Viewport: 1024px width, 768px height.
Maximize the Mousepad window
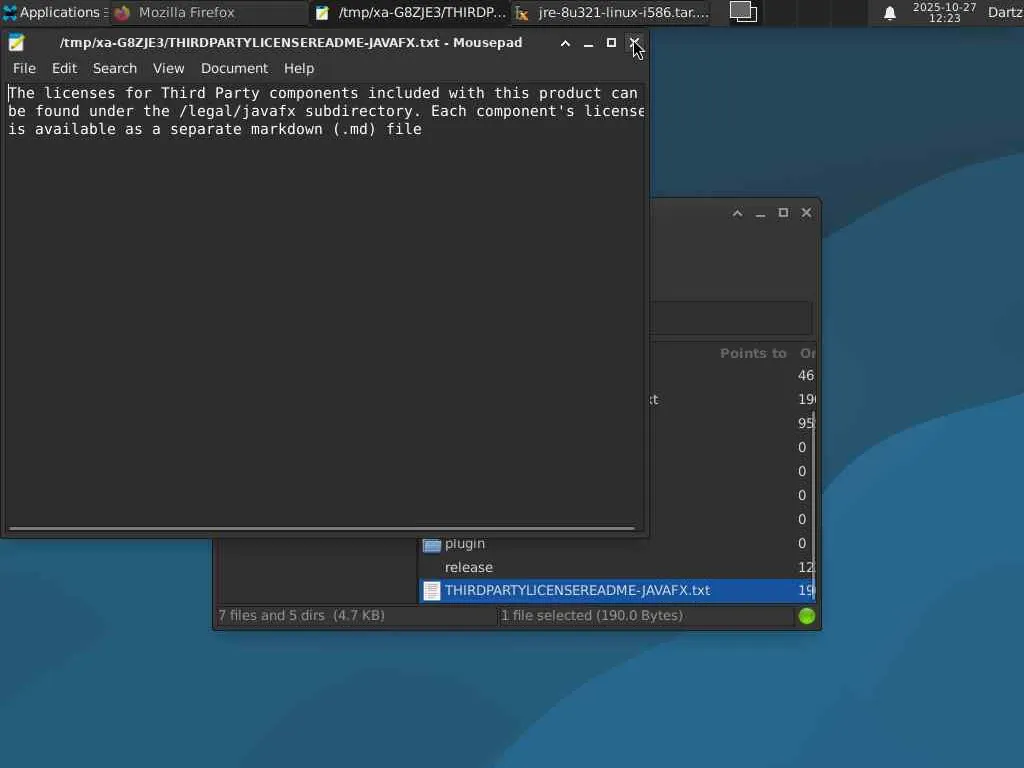611,43
